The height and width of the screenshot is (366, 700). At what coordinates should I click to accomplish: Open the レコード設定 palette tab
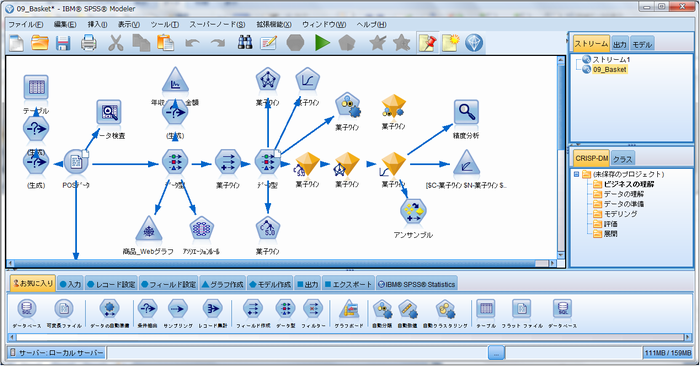point(111,284)
